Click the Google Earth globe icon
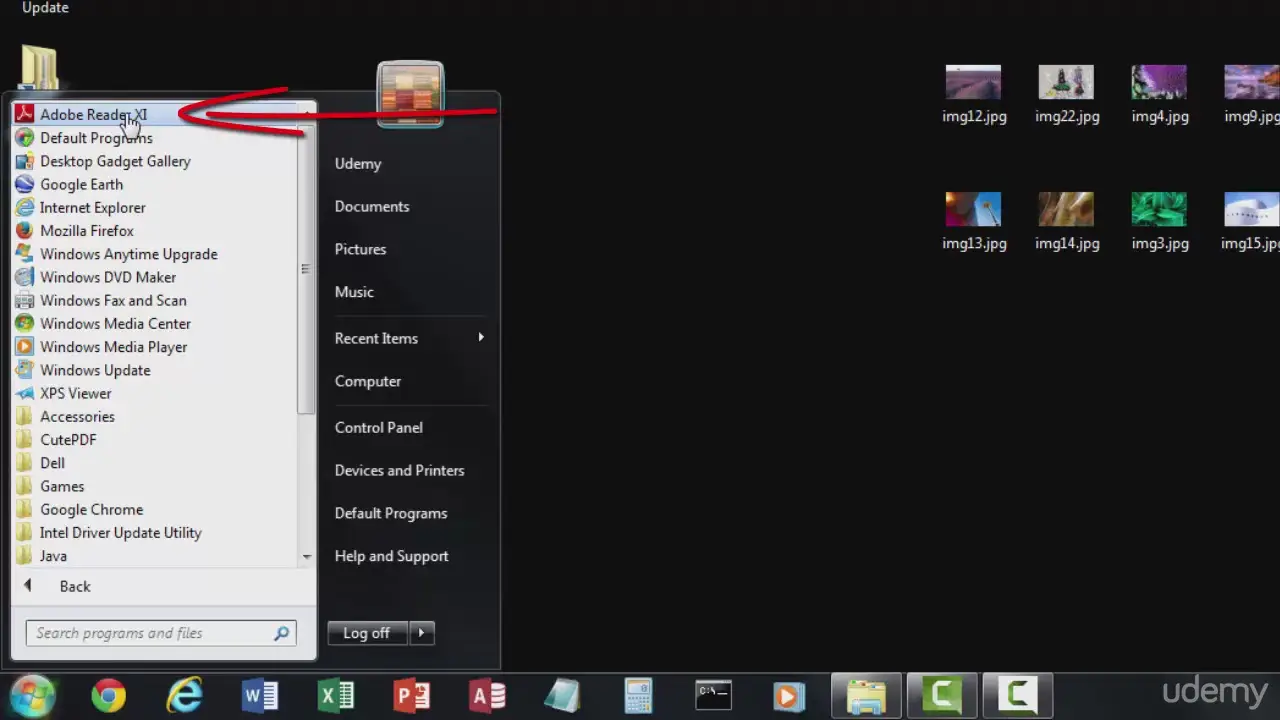1280x720 pixels. point(25,184)
